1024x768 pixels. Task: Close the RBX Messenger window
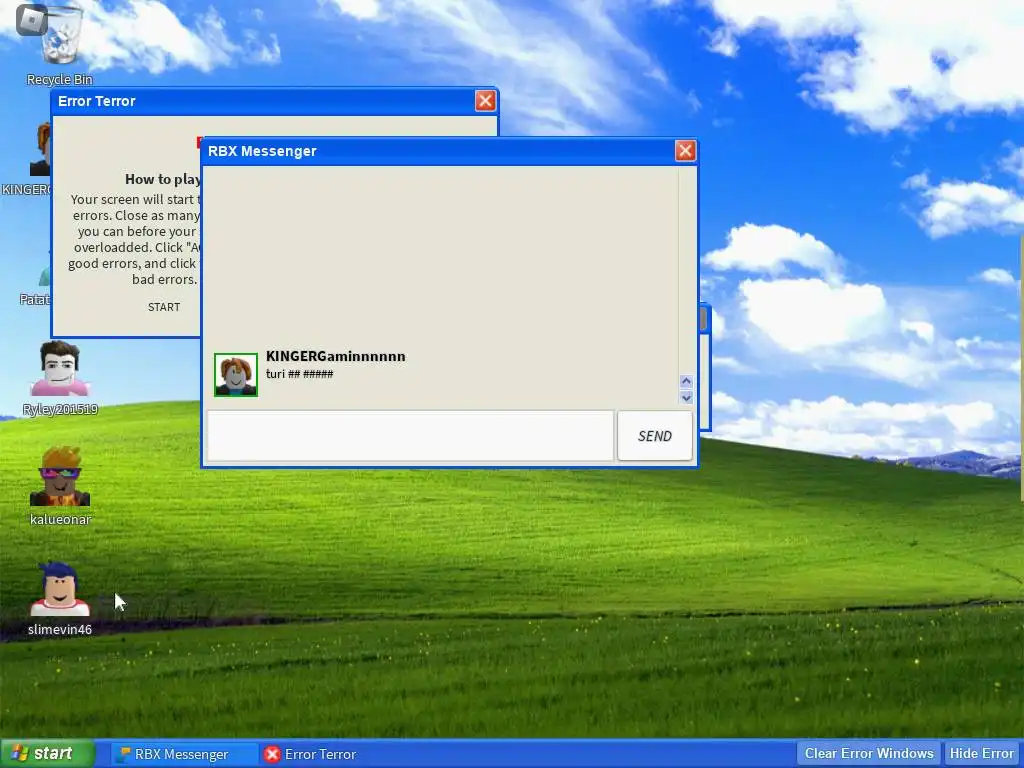tap(685, 151)
